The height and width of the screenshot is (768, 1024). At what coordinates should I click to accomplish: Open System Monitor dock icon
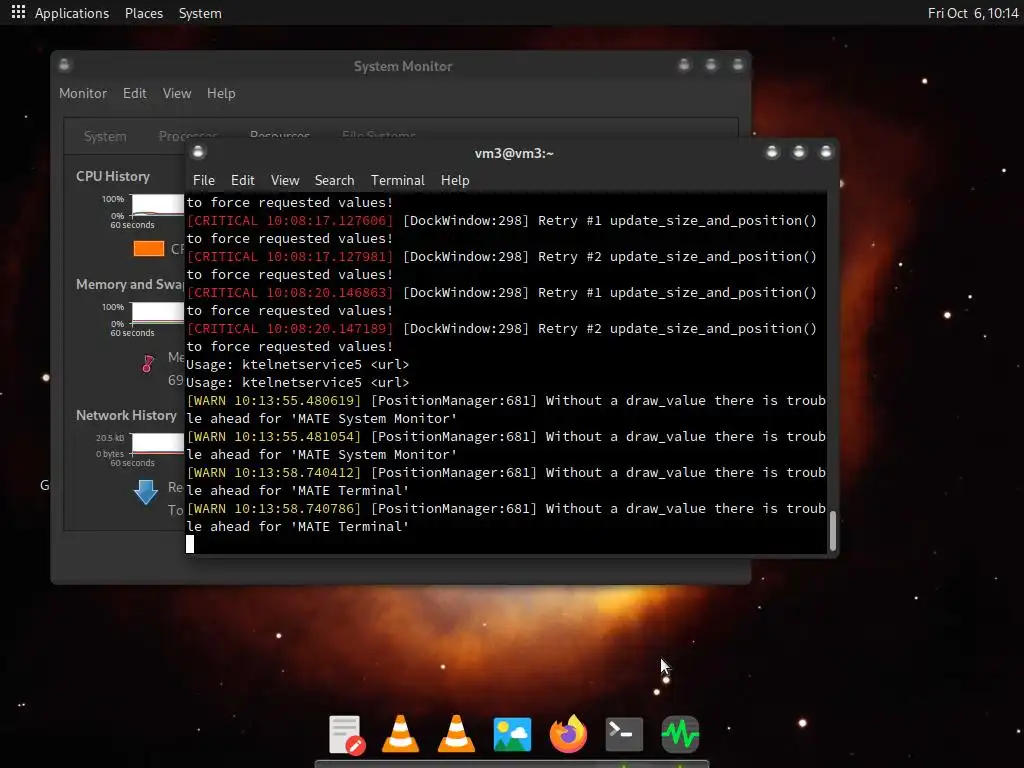click(680, 735)
